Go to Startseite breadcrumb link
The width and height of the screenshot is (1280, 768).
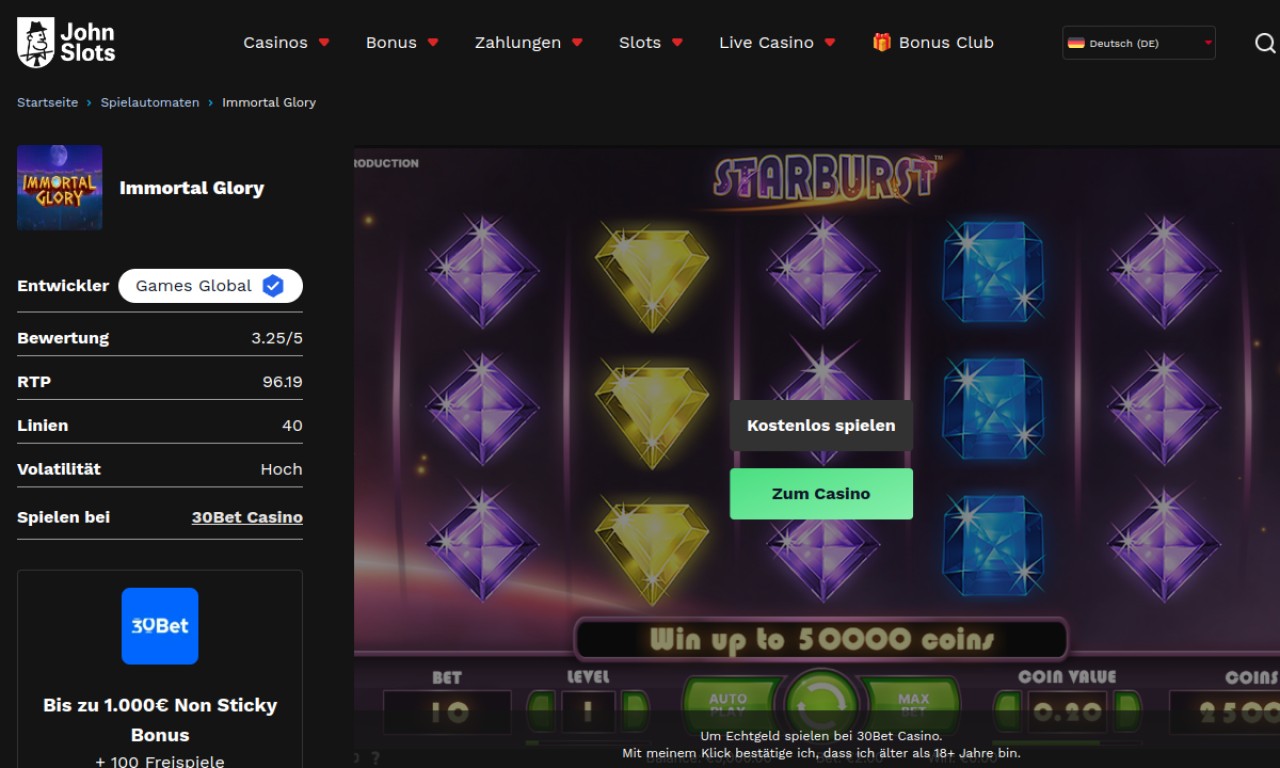(47, 102)
